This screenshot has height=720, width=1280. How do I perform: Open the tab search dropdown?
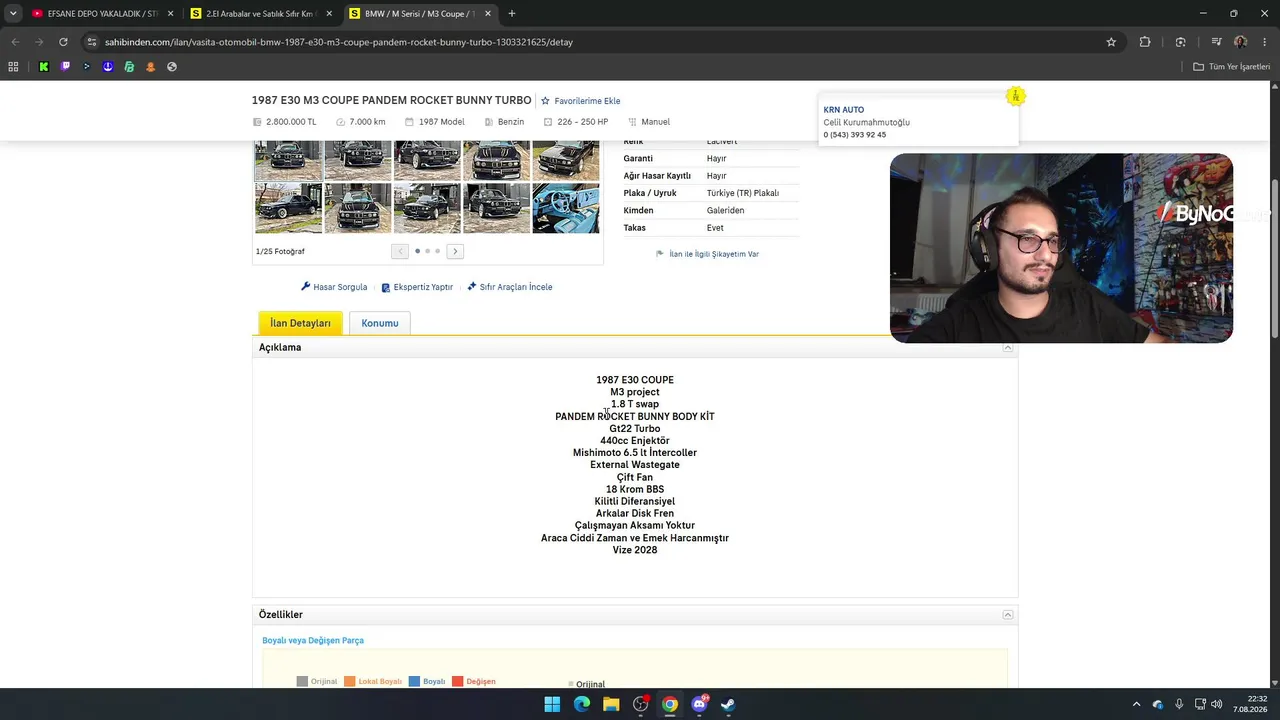(13, 14)
